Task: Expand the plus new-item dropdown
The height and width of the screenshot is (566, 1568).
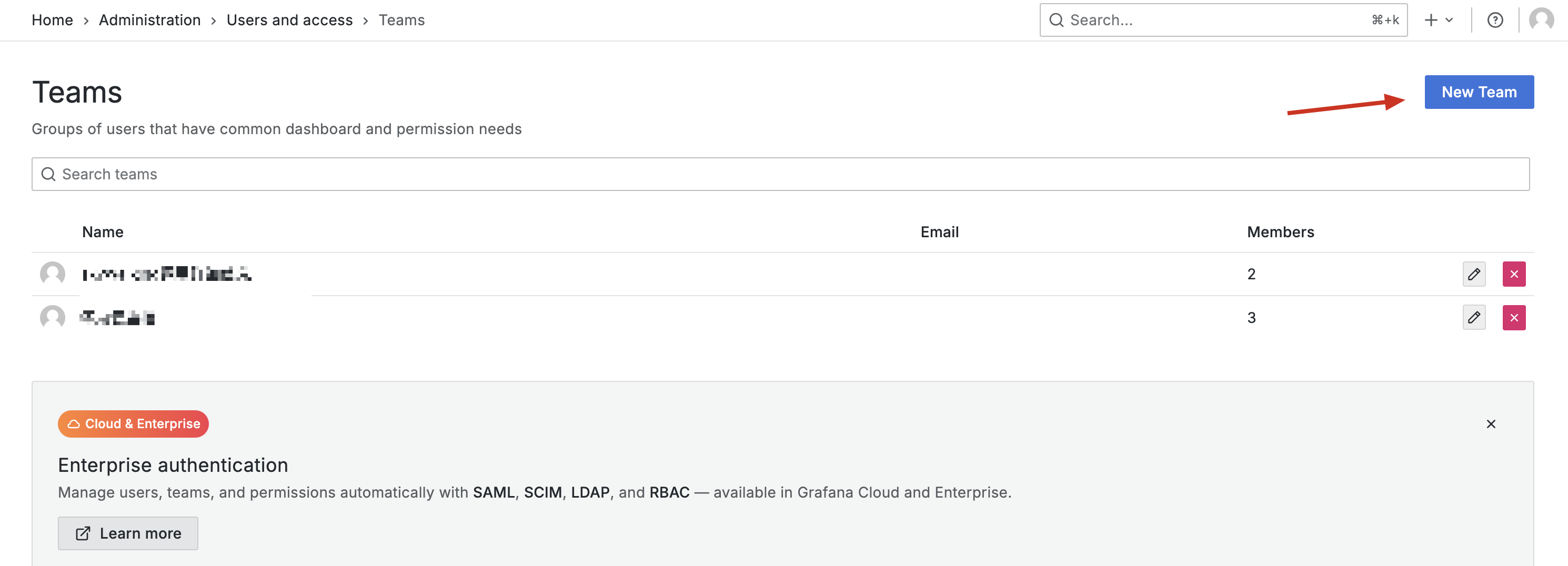Action: click(x=1439, y=20)
